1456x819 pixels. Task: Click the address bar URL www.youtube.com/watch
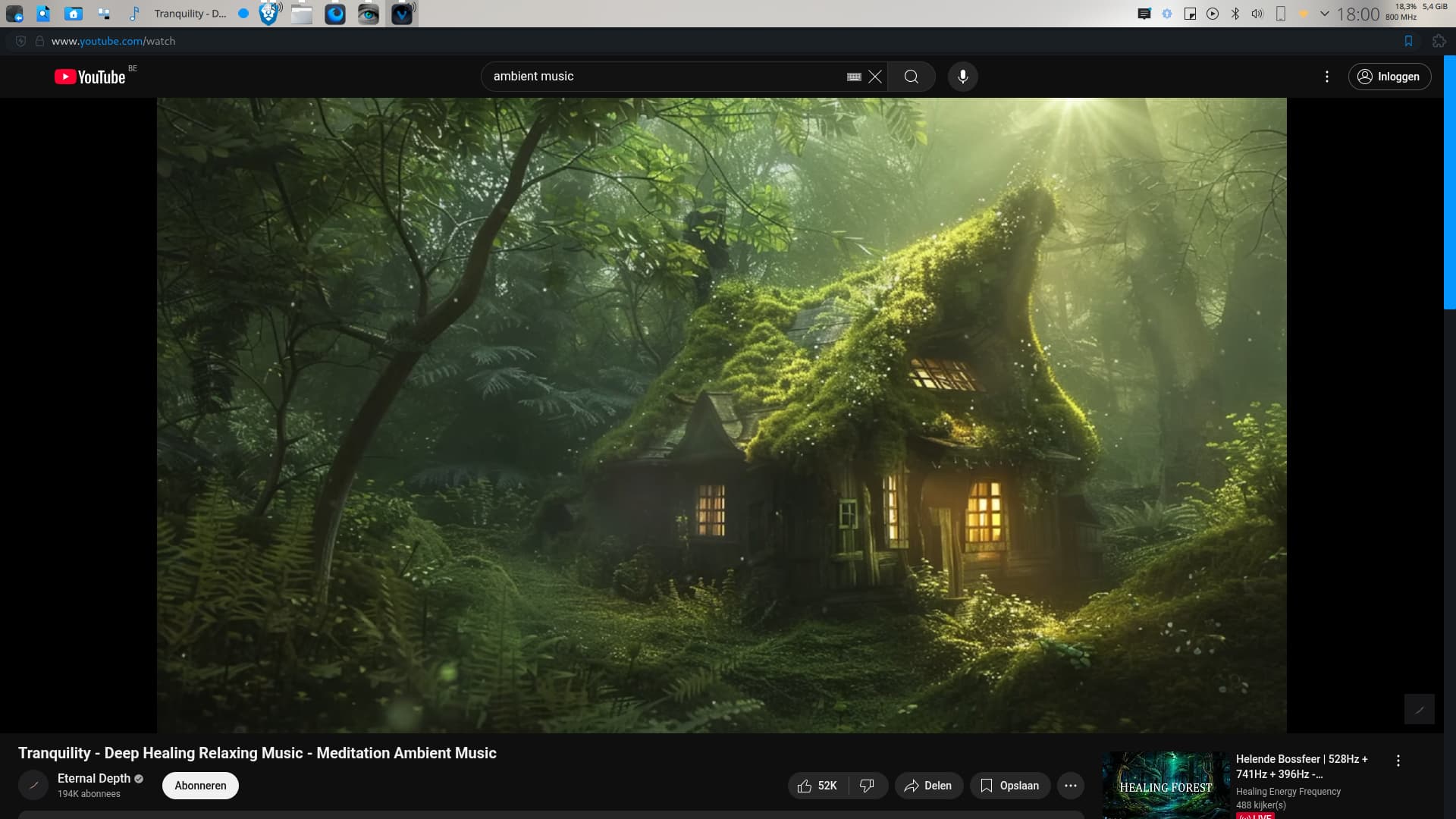coord(113,41)
